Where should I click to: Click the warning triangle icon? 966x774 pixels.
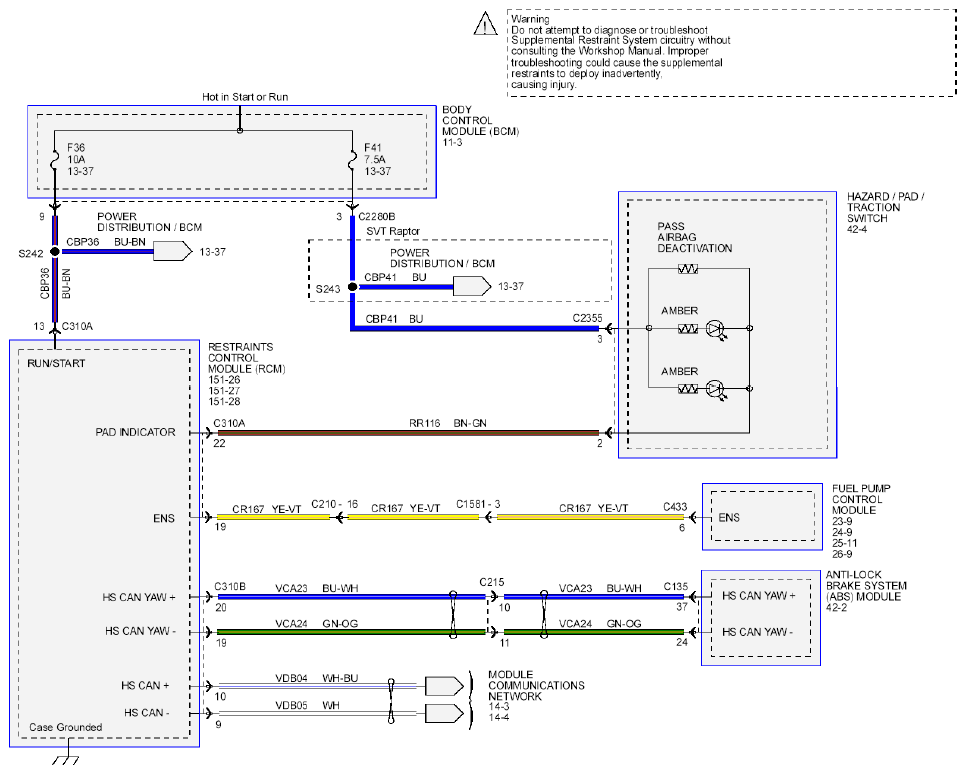[485, 24]
